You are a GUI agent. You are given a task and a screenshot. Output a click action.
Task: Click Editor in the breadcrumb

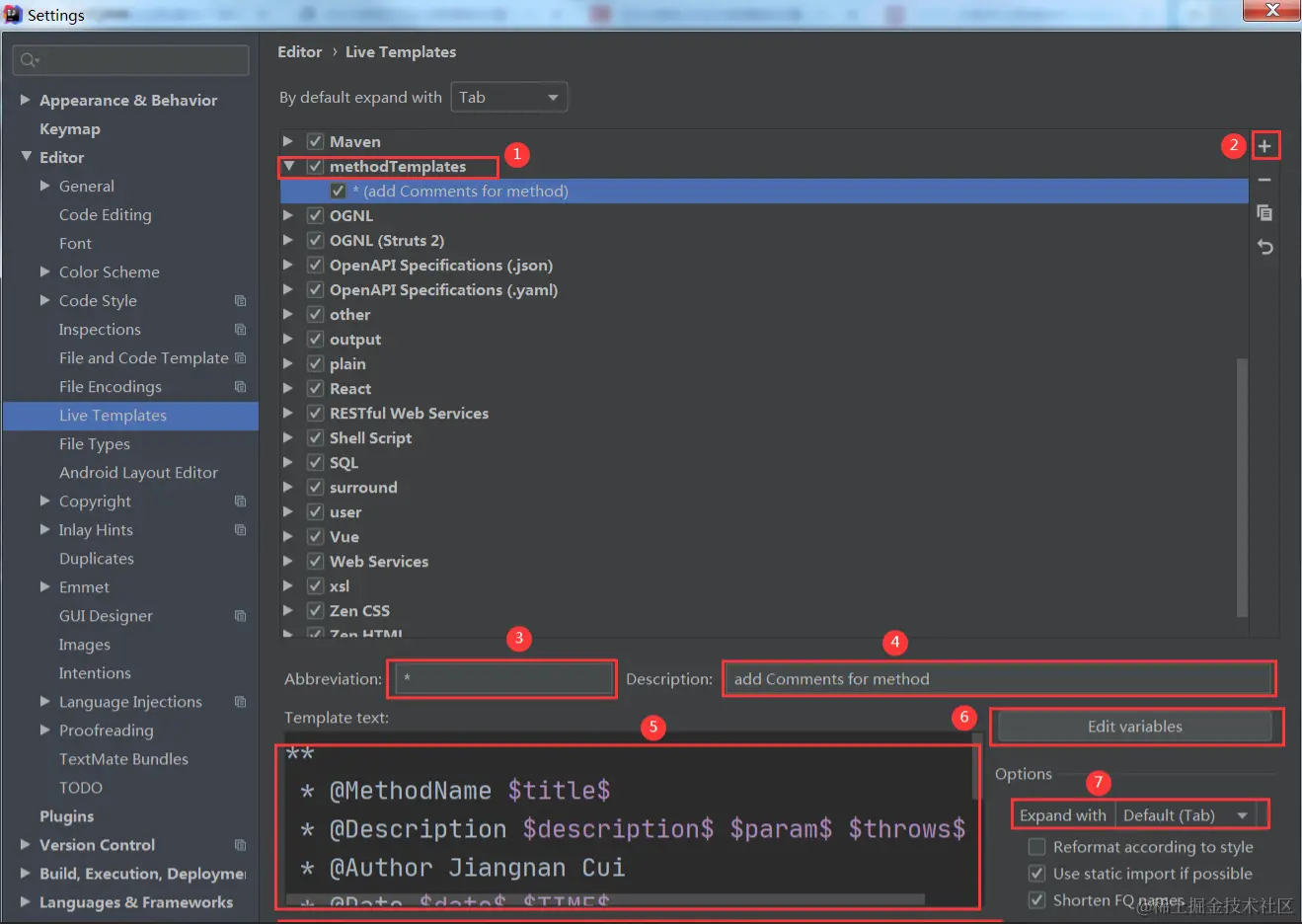tap(300, 51)
